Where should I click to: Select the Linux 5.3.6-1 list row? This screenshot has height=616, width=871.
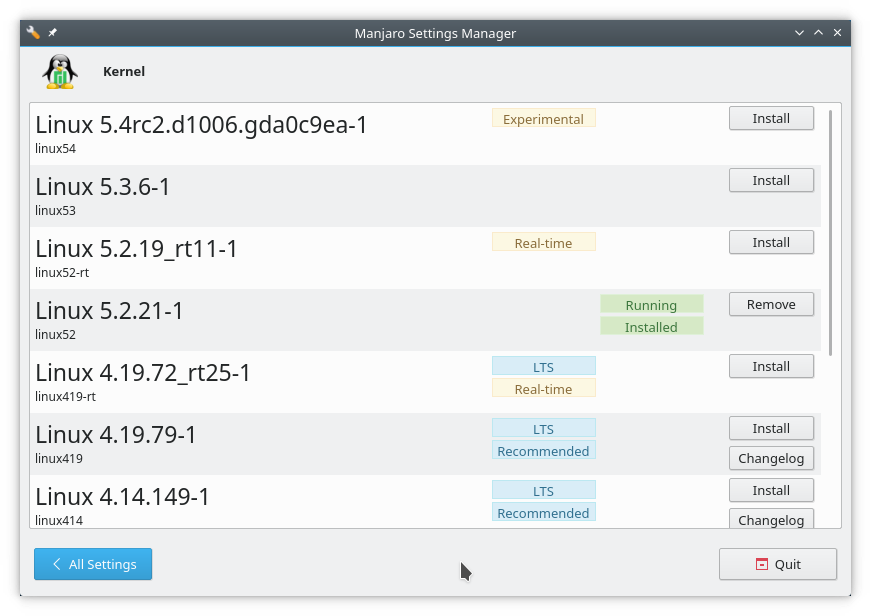tap(426, 196)
